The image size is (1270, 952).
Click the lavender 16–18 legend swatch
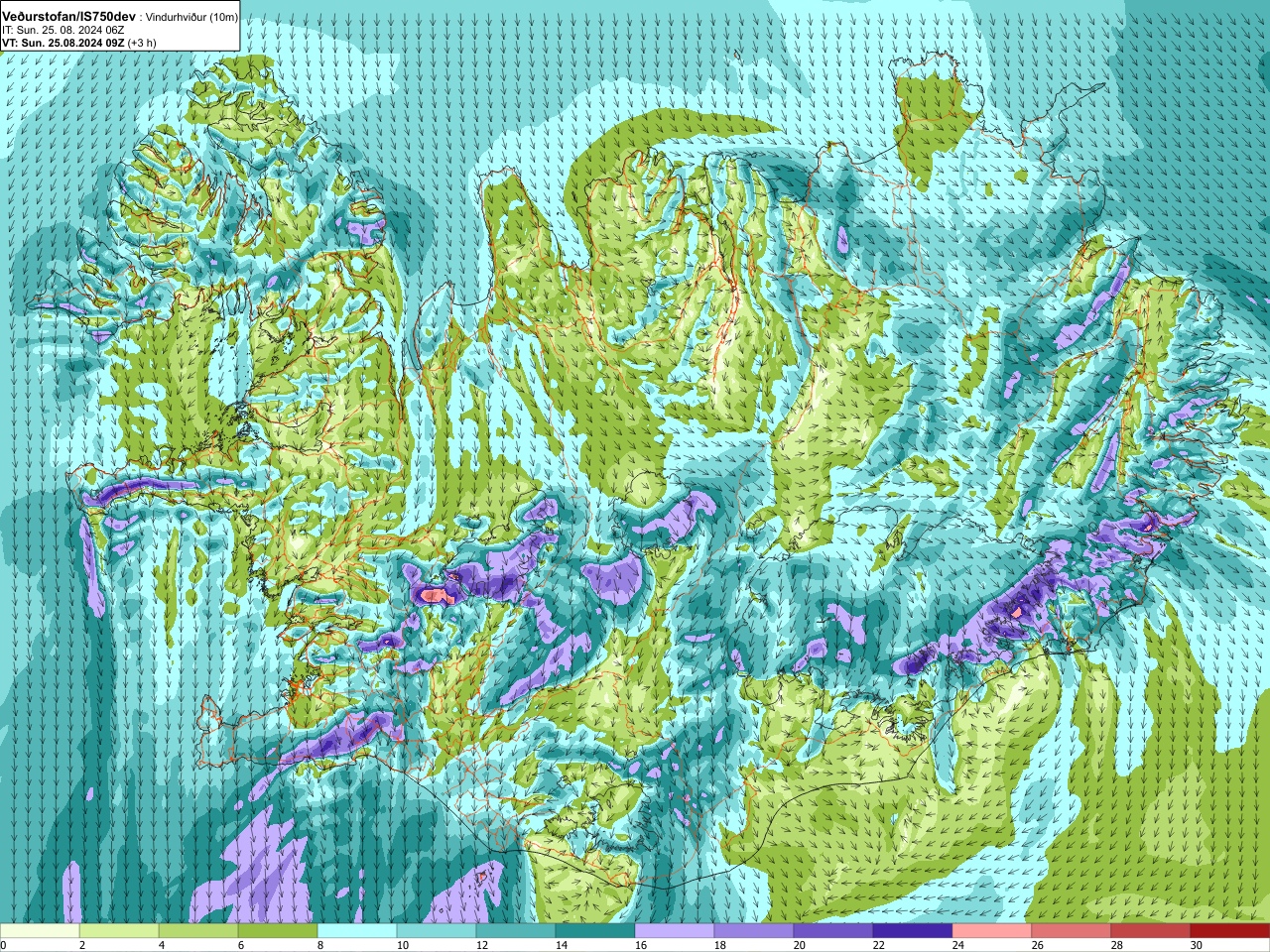point(675,931)
